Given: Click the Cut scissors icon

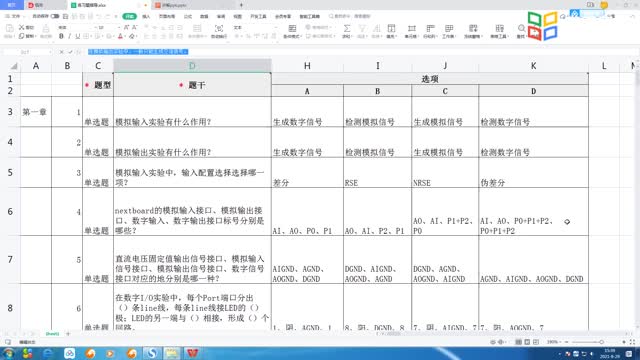Looking at the screenshot, I should click(x=22, y=27).
